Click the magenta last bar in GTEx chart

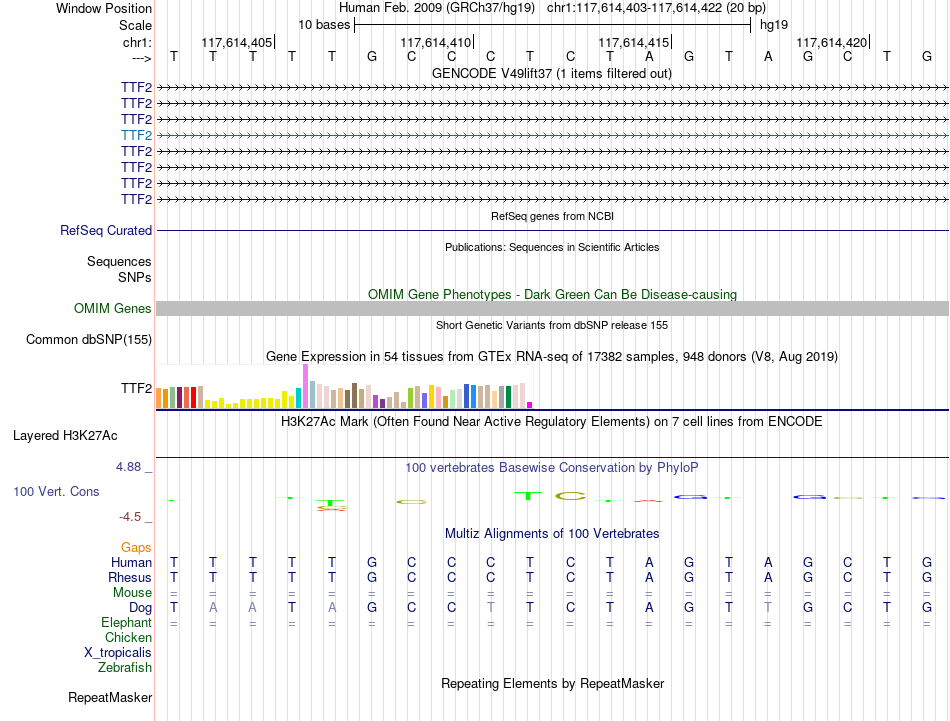tap(530, 405)
